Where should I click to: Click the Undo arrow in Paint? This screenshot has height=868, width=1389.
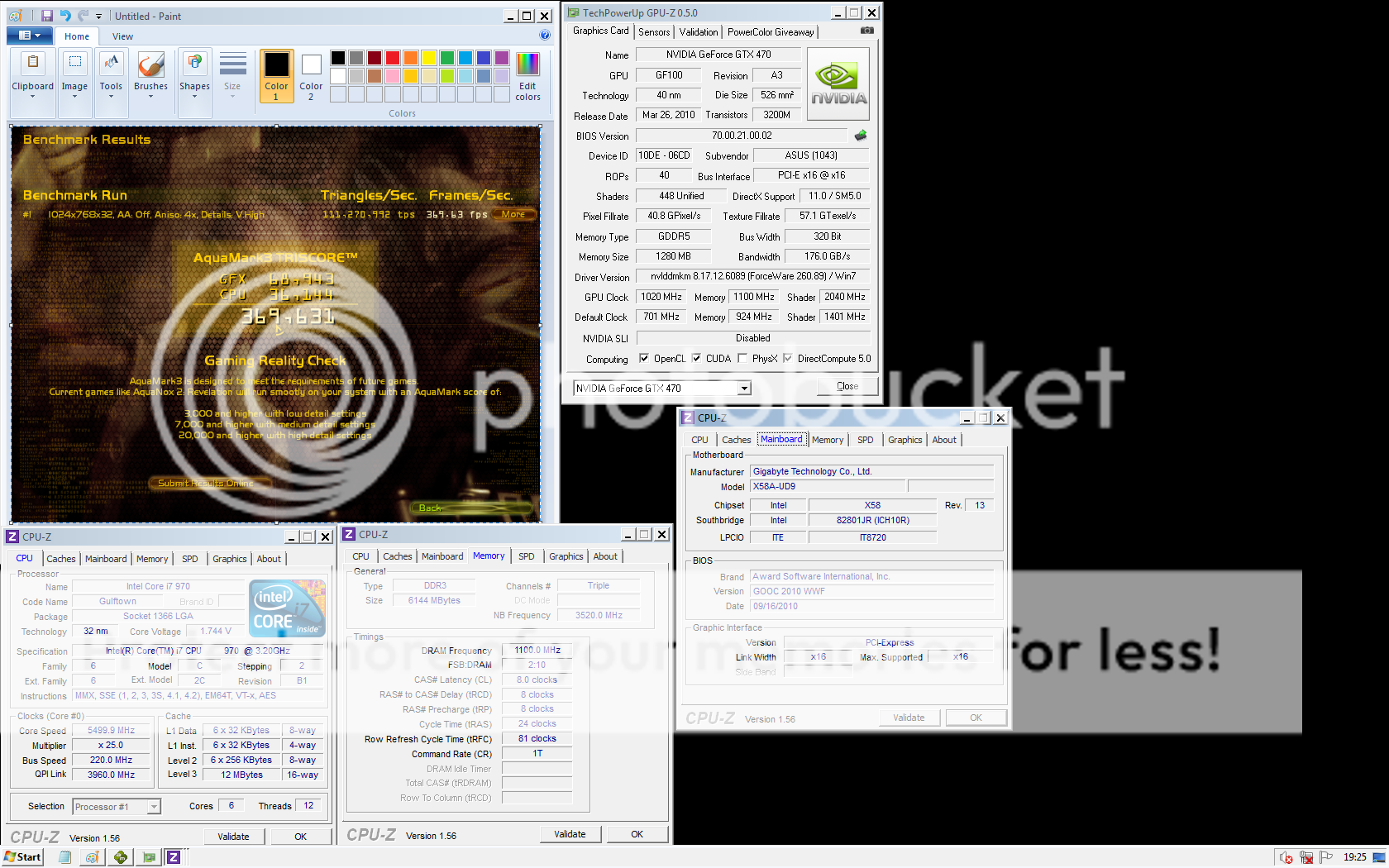coord(65,16)
